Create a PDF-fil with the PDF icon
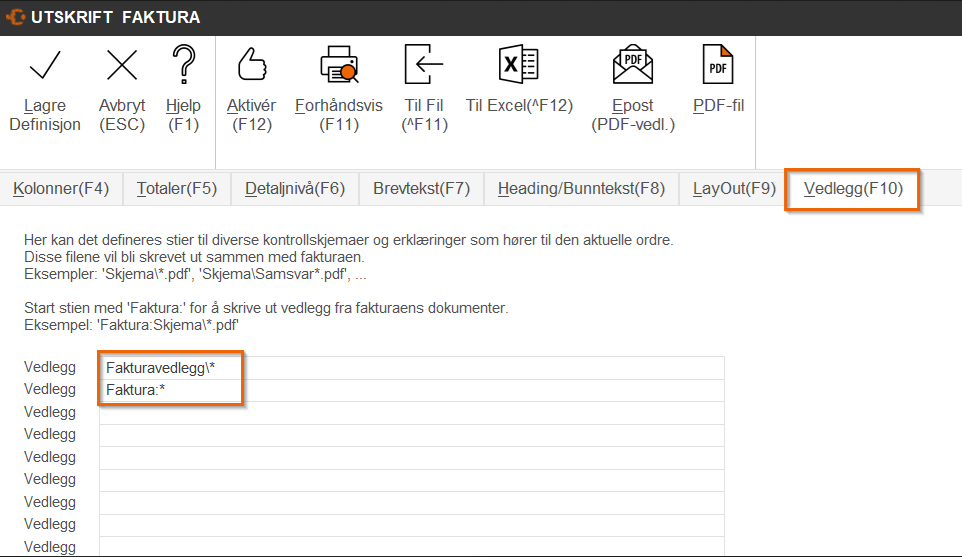Viewport: 962px width, 557px height. tap(718, 66)
